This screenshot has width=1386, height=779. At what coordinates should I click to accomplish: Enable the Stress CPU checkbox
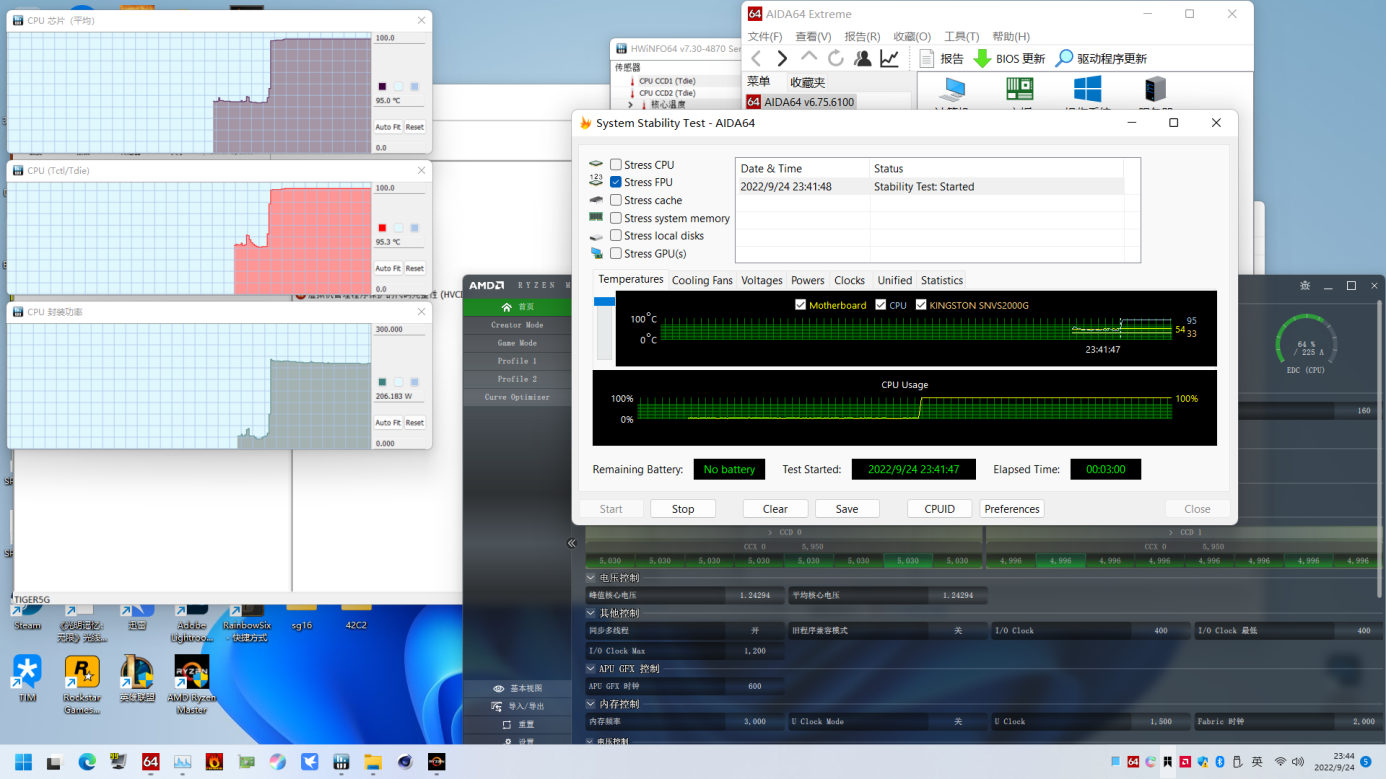tap(616, 165)
